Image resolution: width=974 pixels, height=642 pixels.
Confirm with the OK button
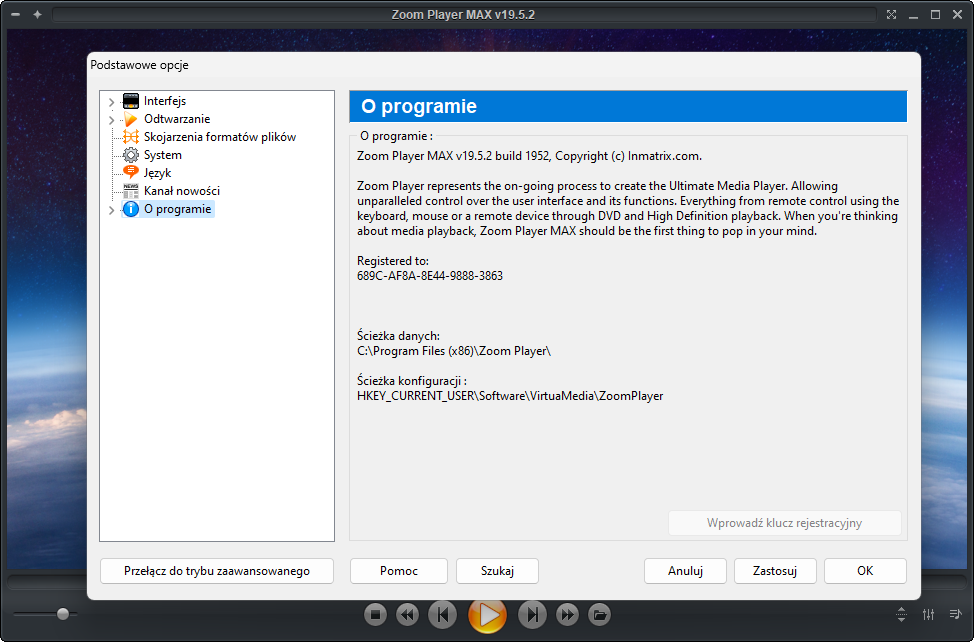click(865, 571)
